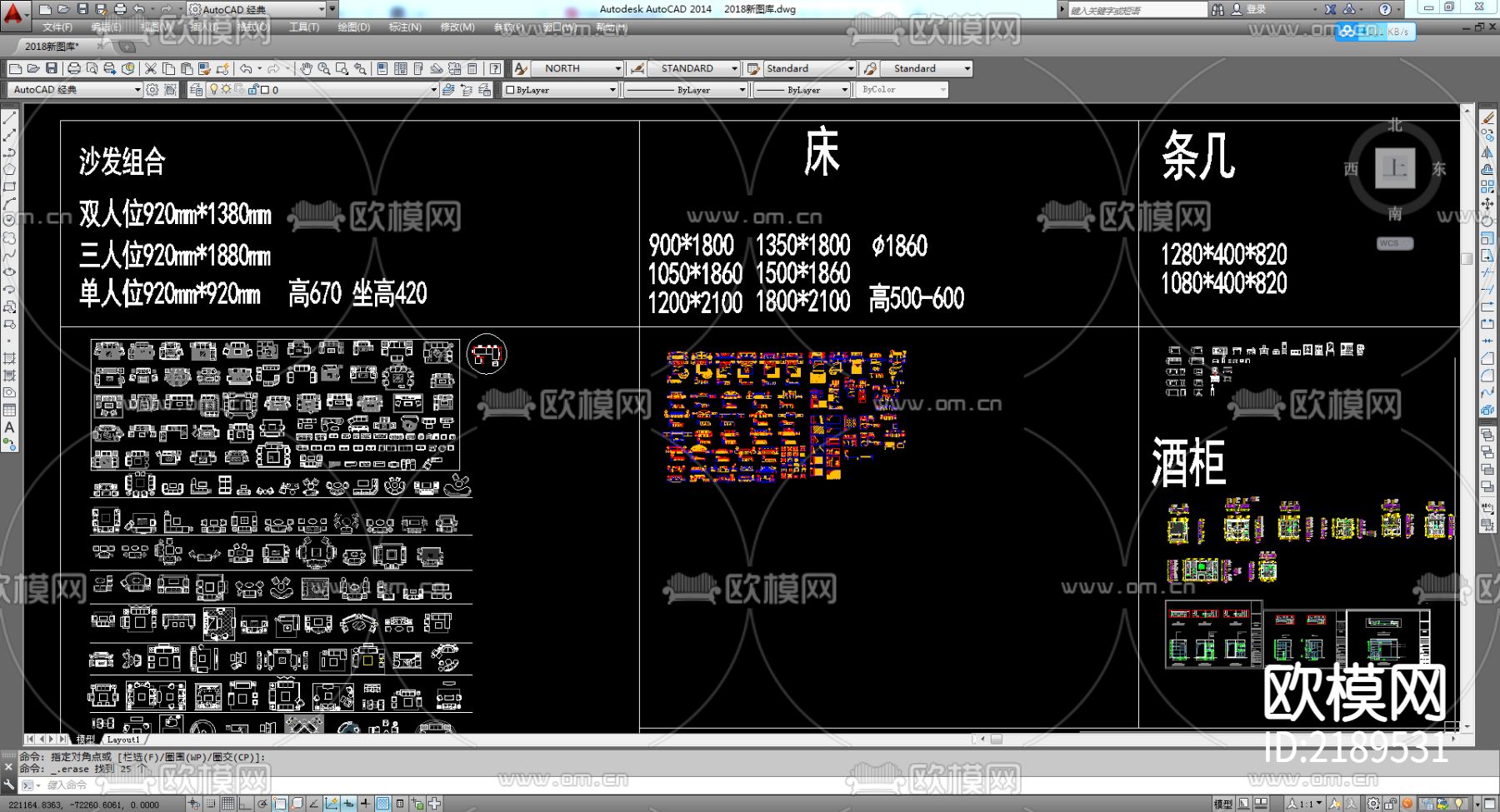
Task: Open the 文件(F) menu
Action: pyautogui.click(x=57, y=27)
